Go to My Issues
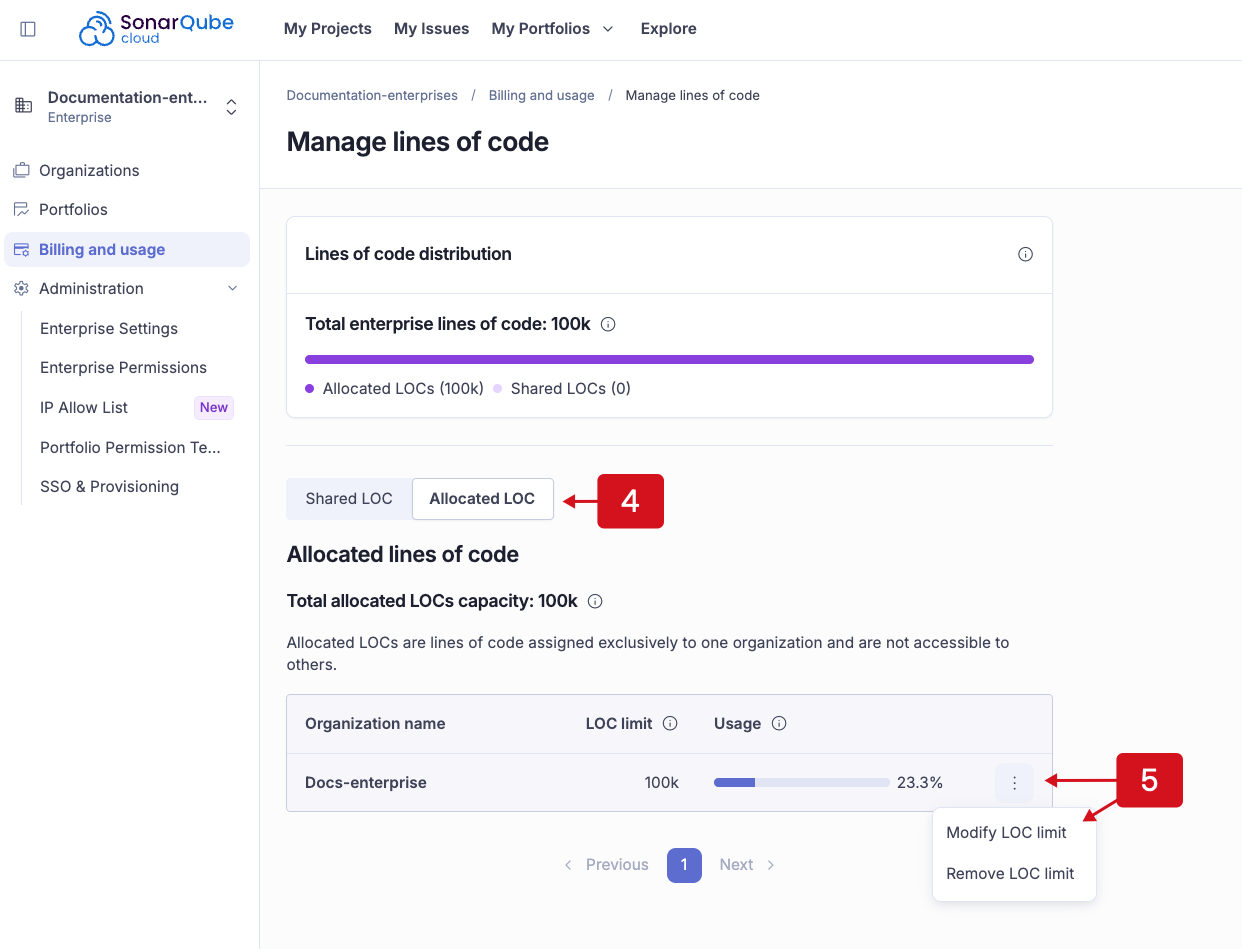The image size is (1242, 949). point(432,29)
